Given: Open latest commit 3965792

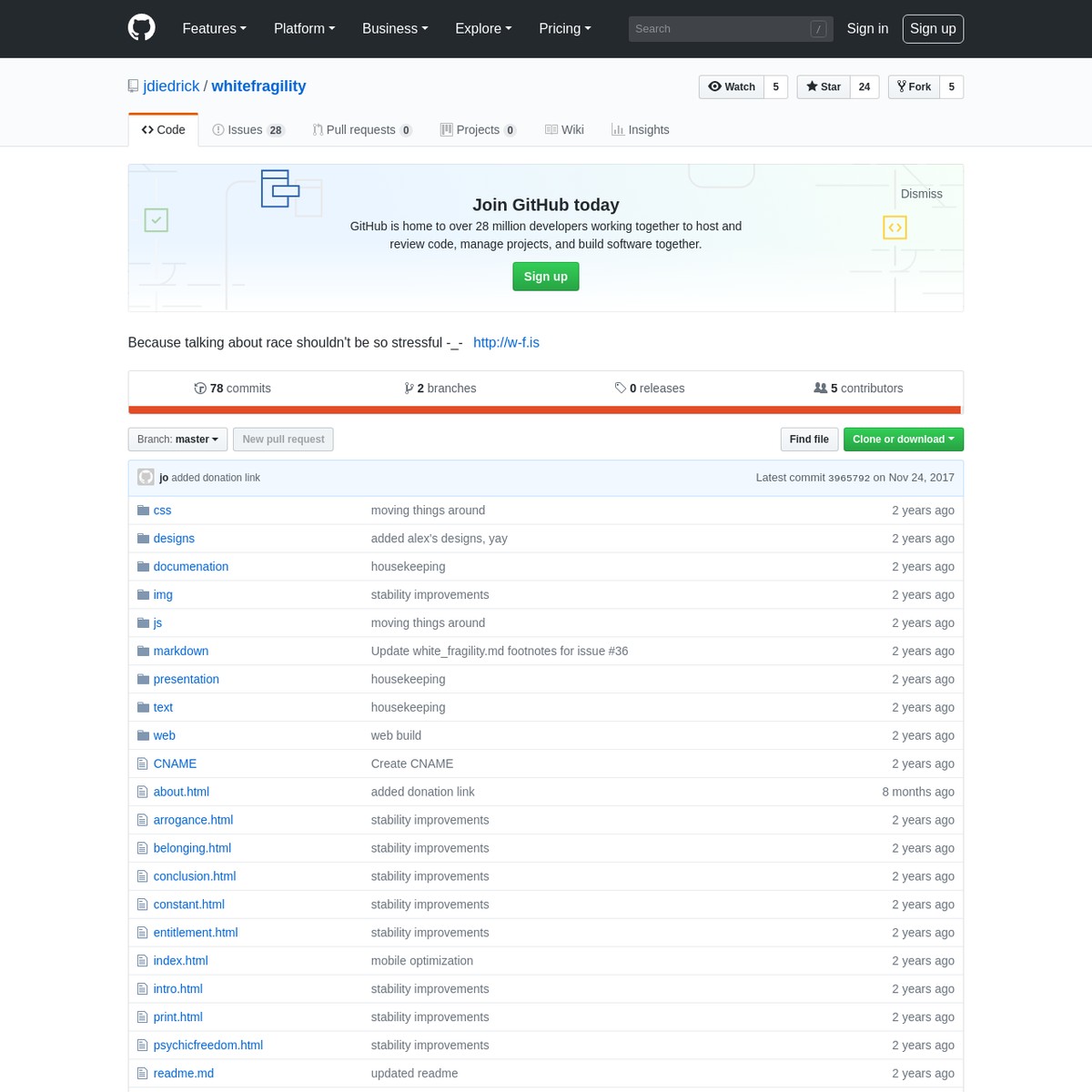Looking at the screenshot, I should (849, 478).
